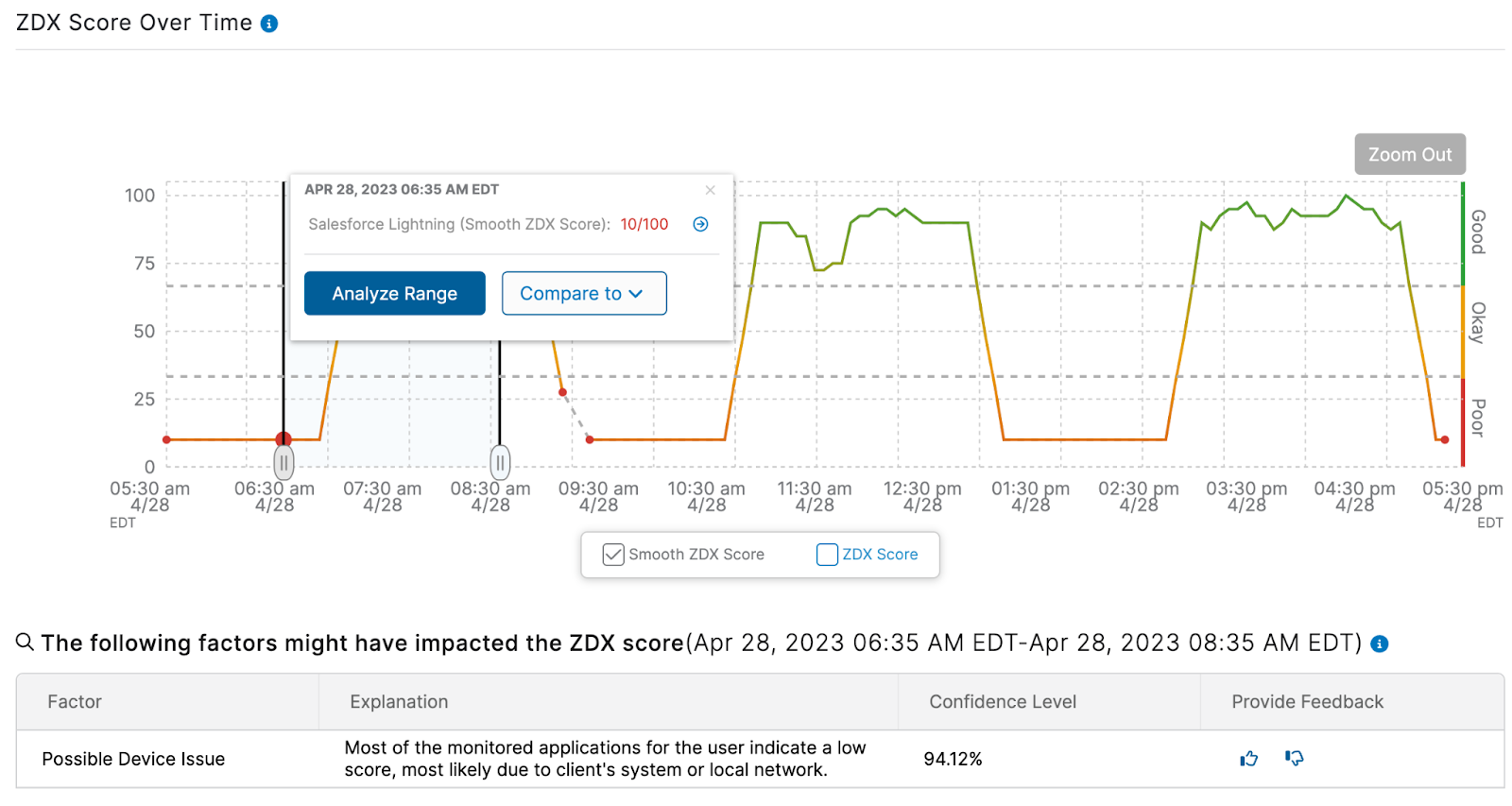The height and width of the screenshot is (806, 1512).
Task: Click the Confidence Level column header
Action: 1003,702
